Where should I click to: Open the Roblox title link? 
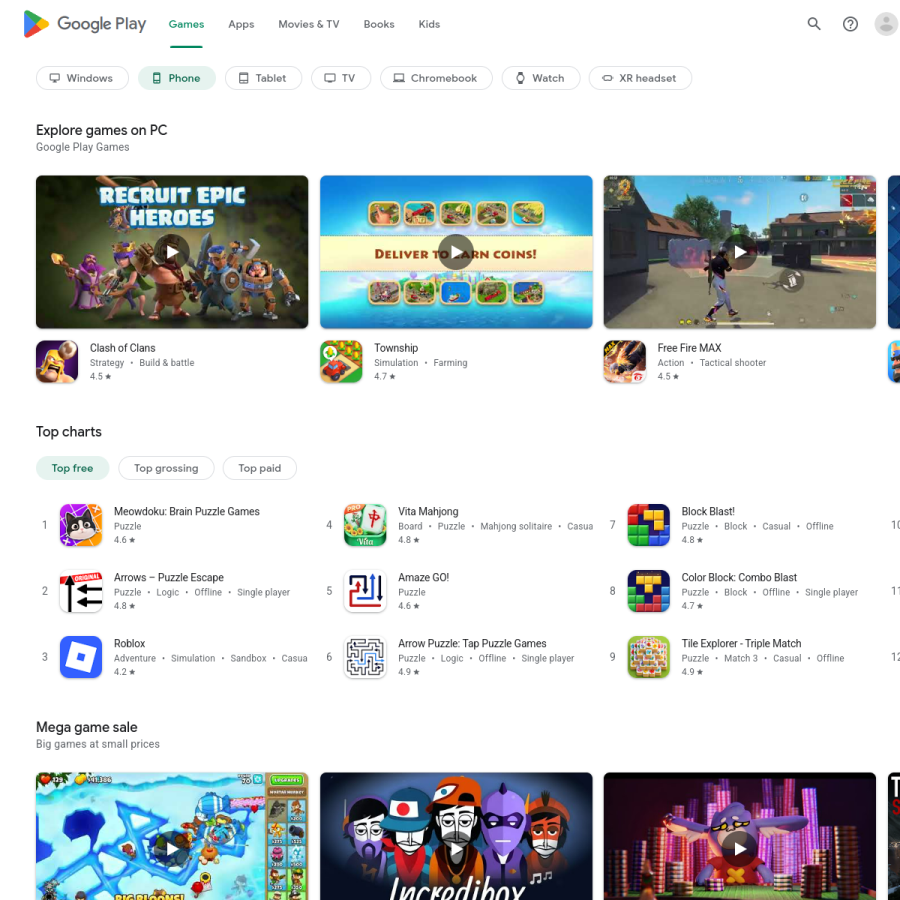129,643
